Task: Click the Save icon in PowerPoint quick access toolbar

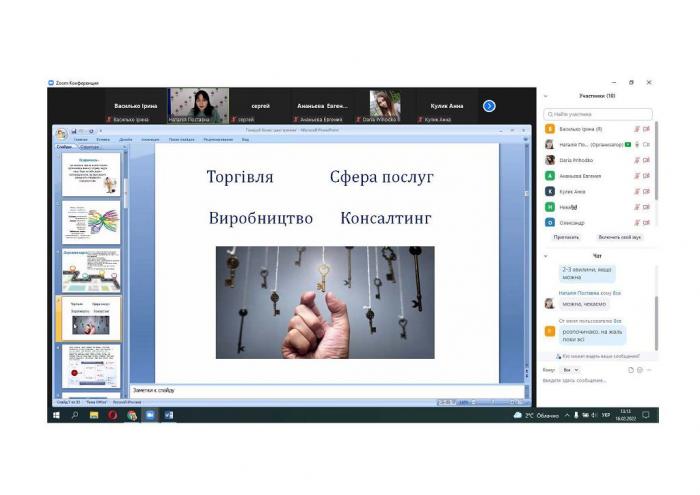Action: coord(74,131)
